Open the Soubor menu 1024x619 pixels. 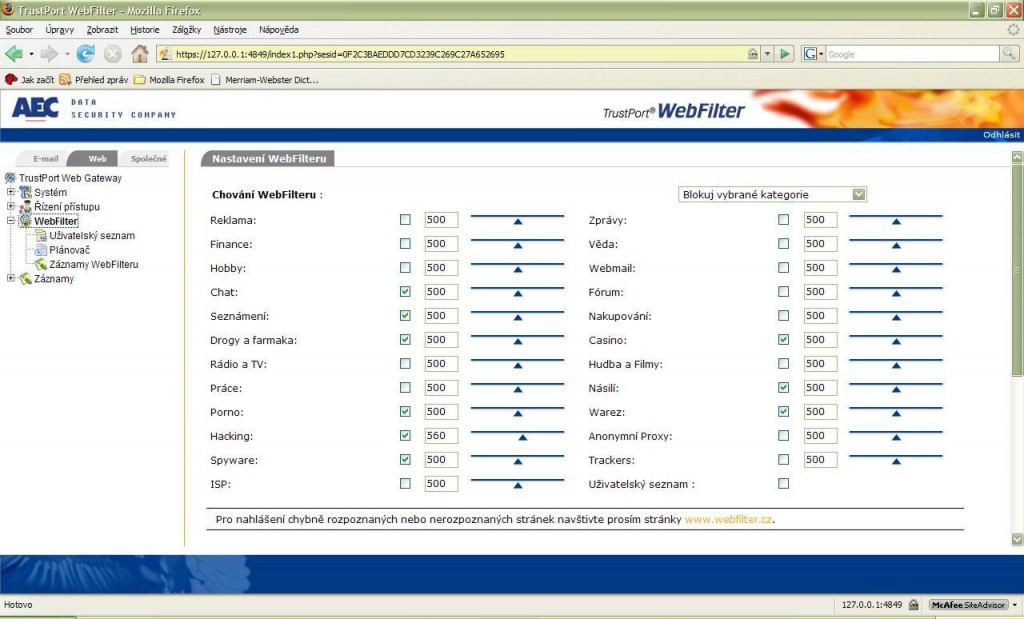coord(19,29)
